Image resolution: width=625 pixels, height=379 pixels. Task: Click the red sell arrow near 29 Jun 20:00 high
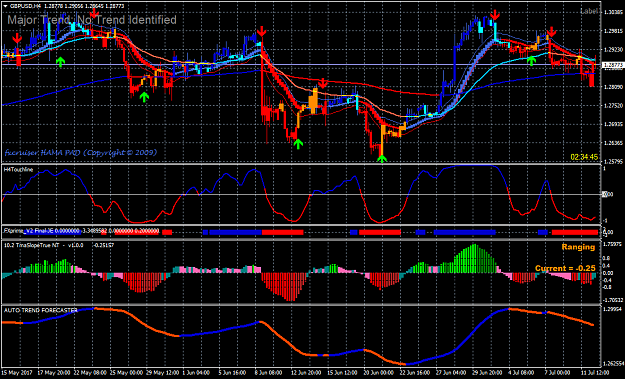tap(495, 15)
